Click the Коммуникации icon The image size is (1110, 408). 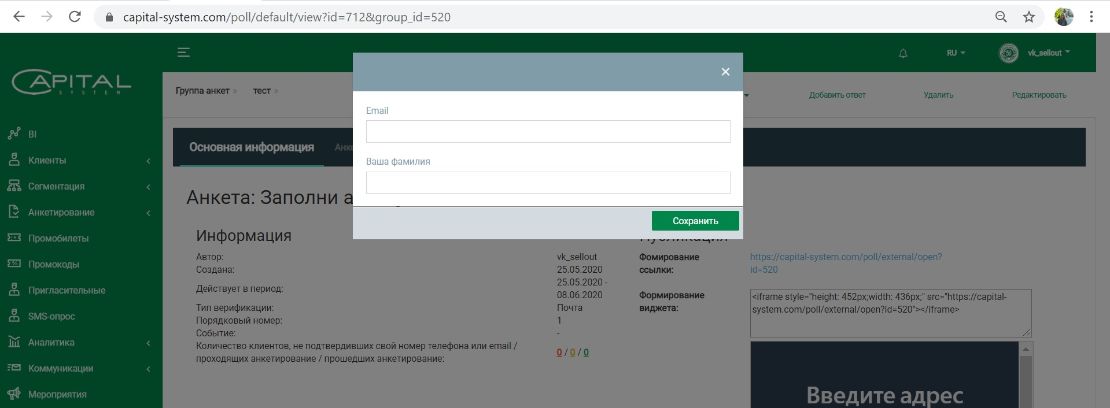(13, 368)
